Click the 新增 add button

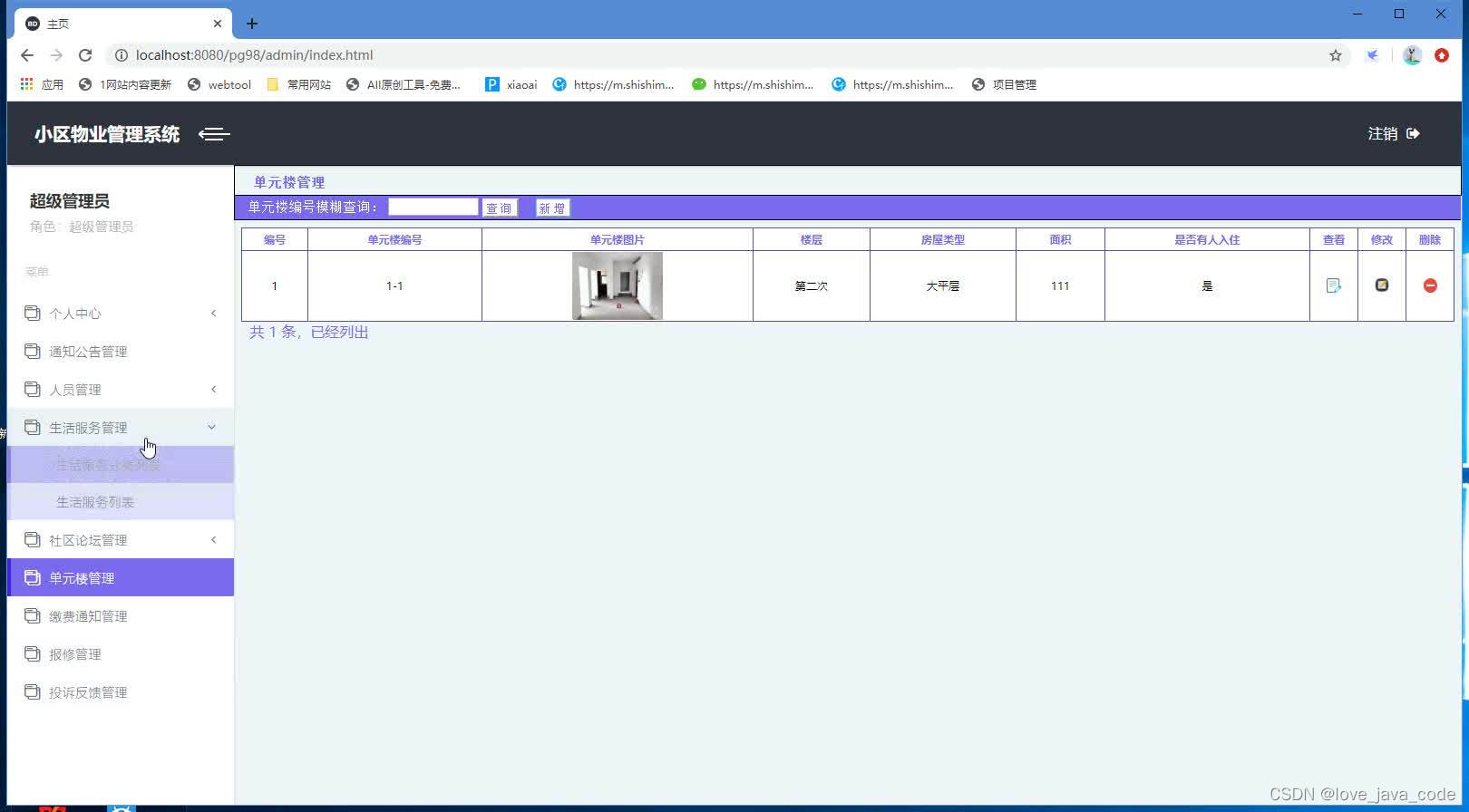[x=552, y=208]
